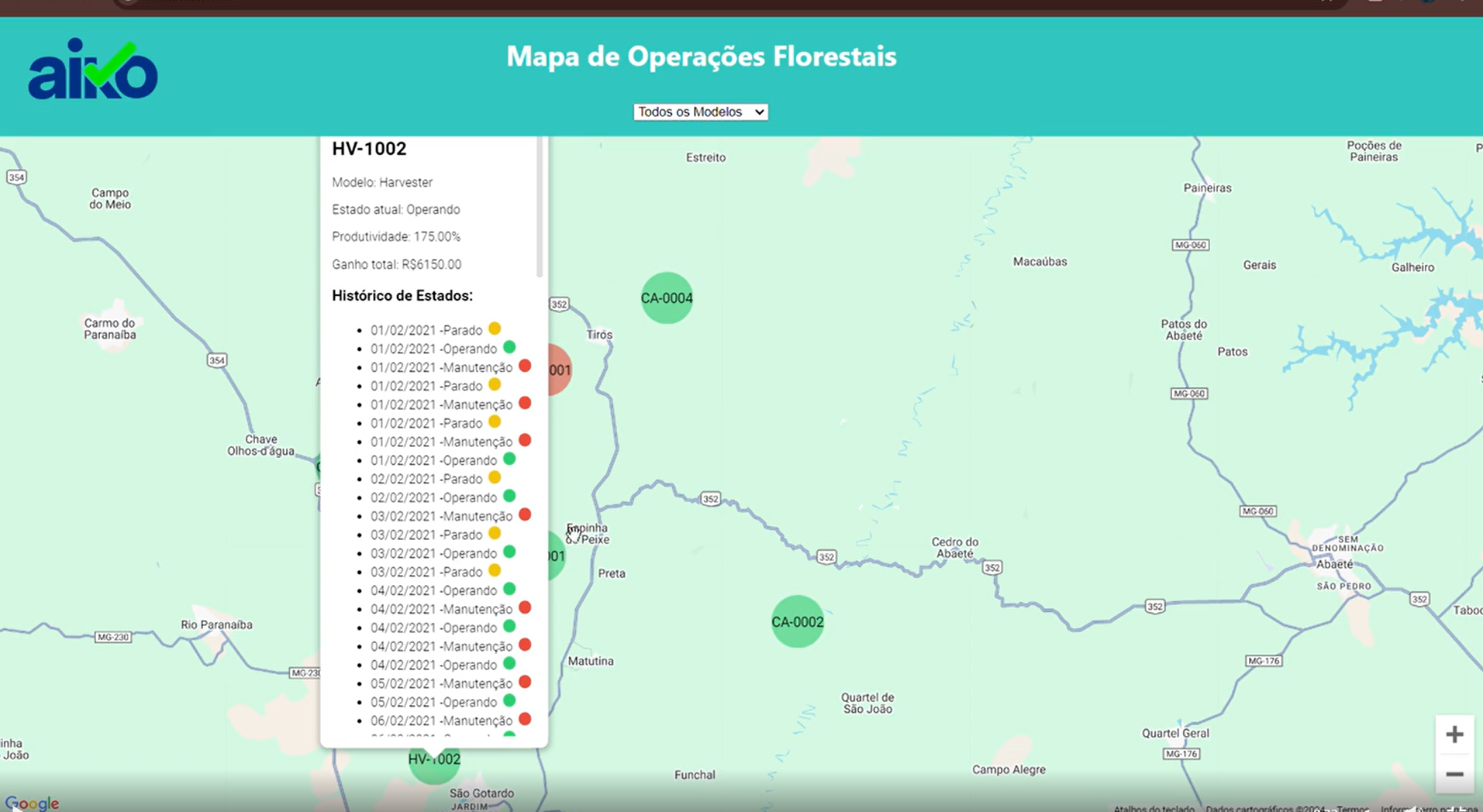The height and width of the screenshot is (812, 1483).
Task: Click green dot beside 05/02/2021 Operando
Action: point(509,700)
